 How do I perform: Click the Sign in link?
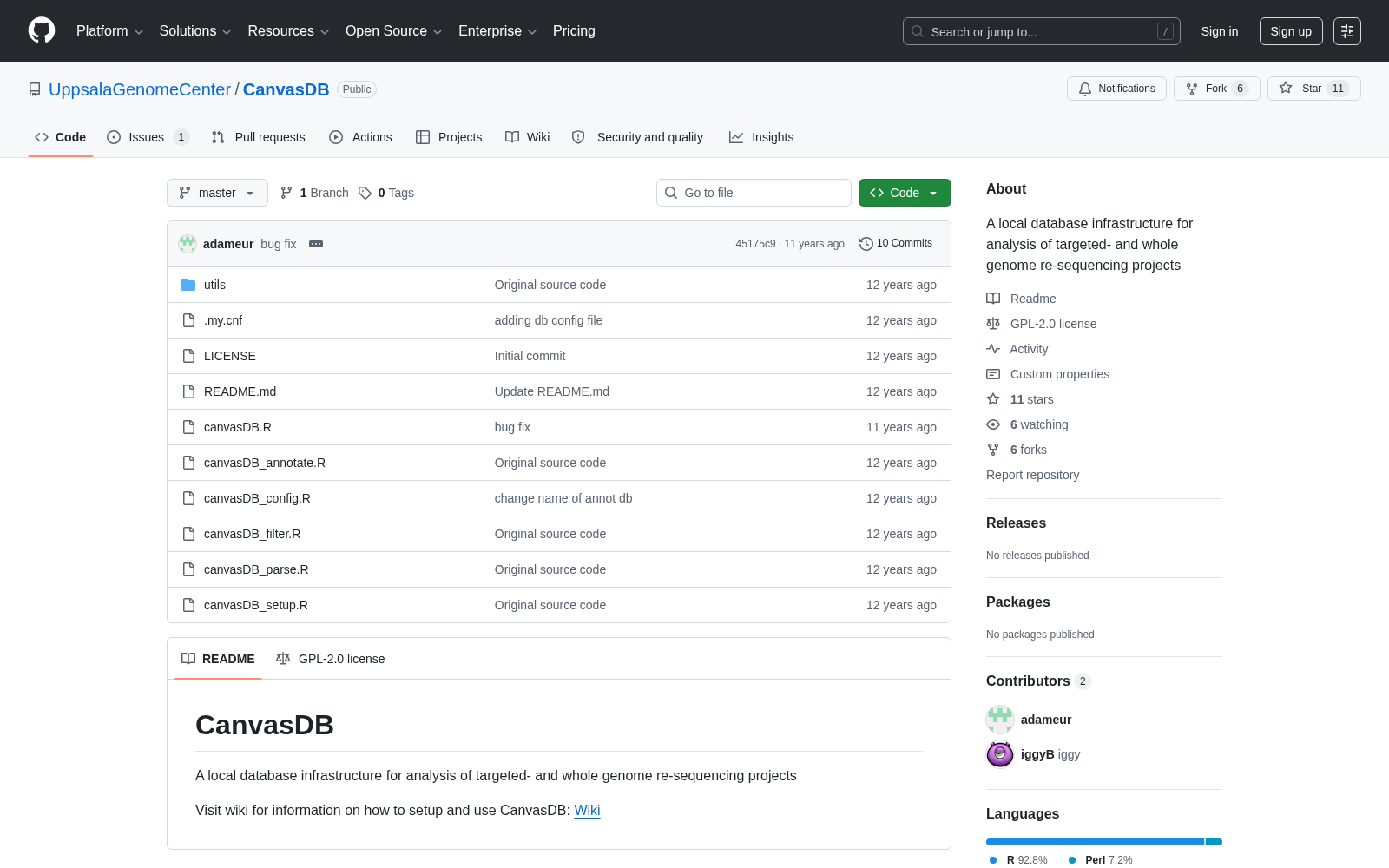tap(1220, 31)
